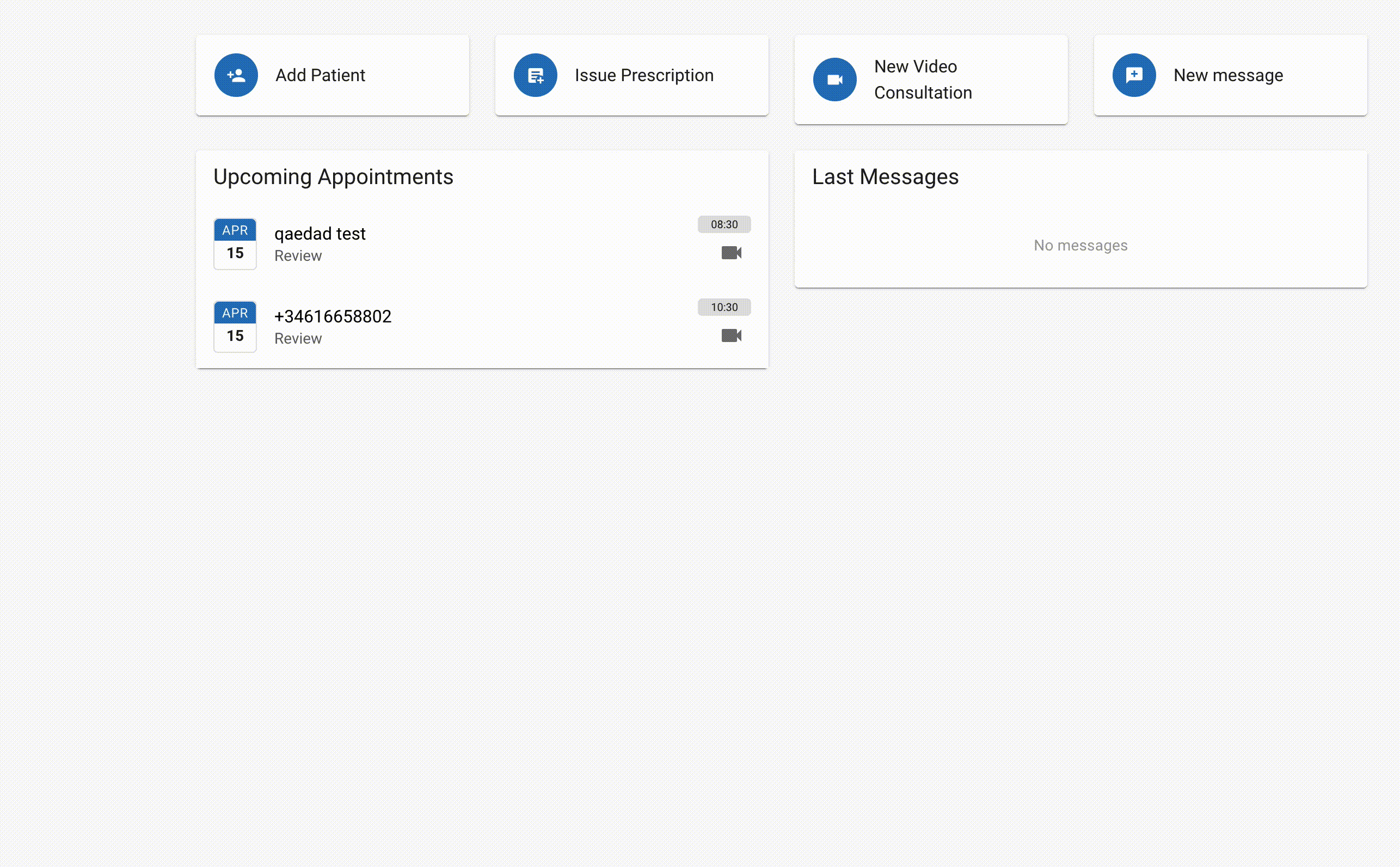Open the qaedad test appointment
The width and height of the screenshot is (1400, 867).
coord(482,243)
